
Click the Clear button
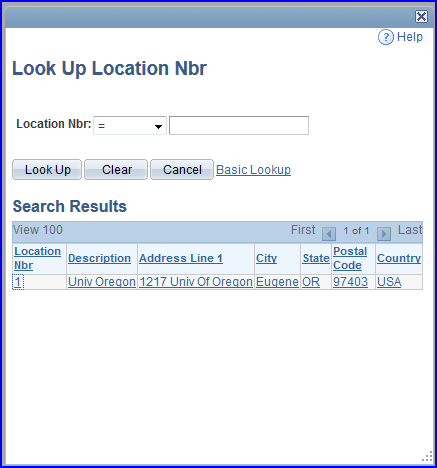116,170
